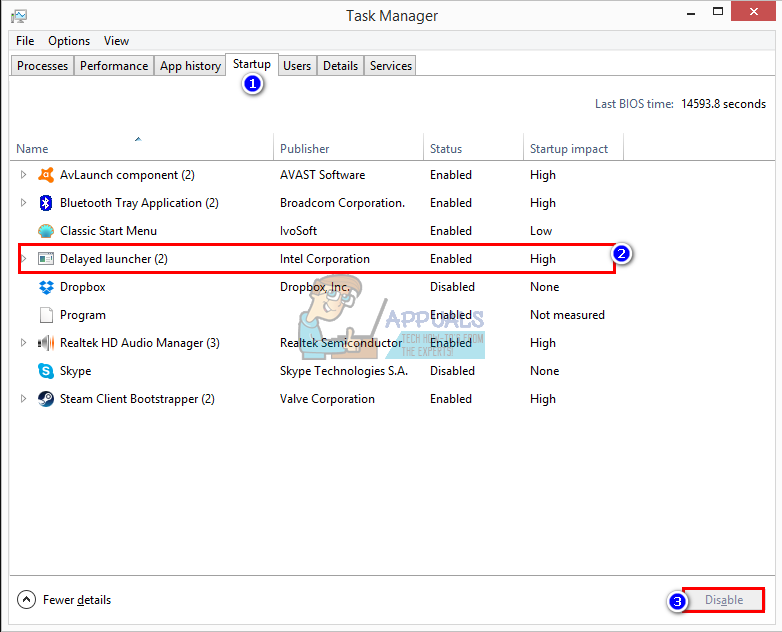Click the Low startup impact value
The width and height of the screenshot is (782, 632).
pos(541,231)
